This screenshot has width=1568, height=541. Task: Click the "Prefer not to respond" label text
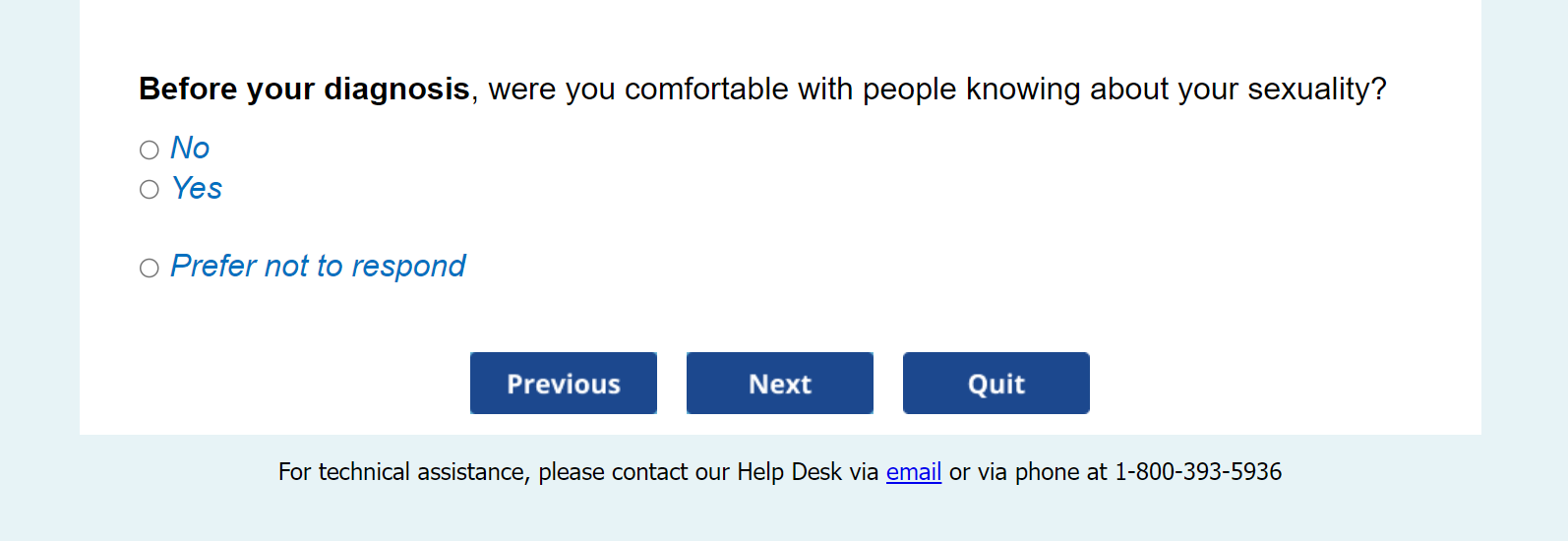point(318,266)
